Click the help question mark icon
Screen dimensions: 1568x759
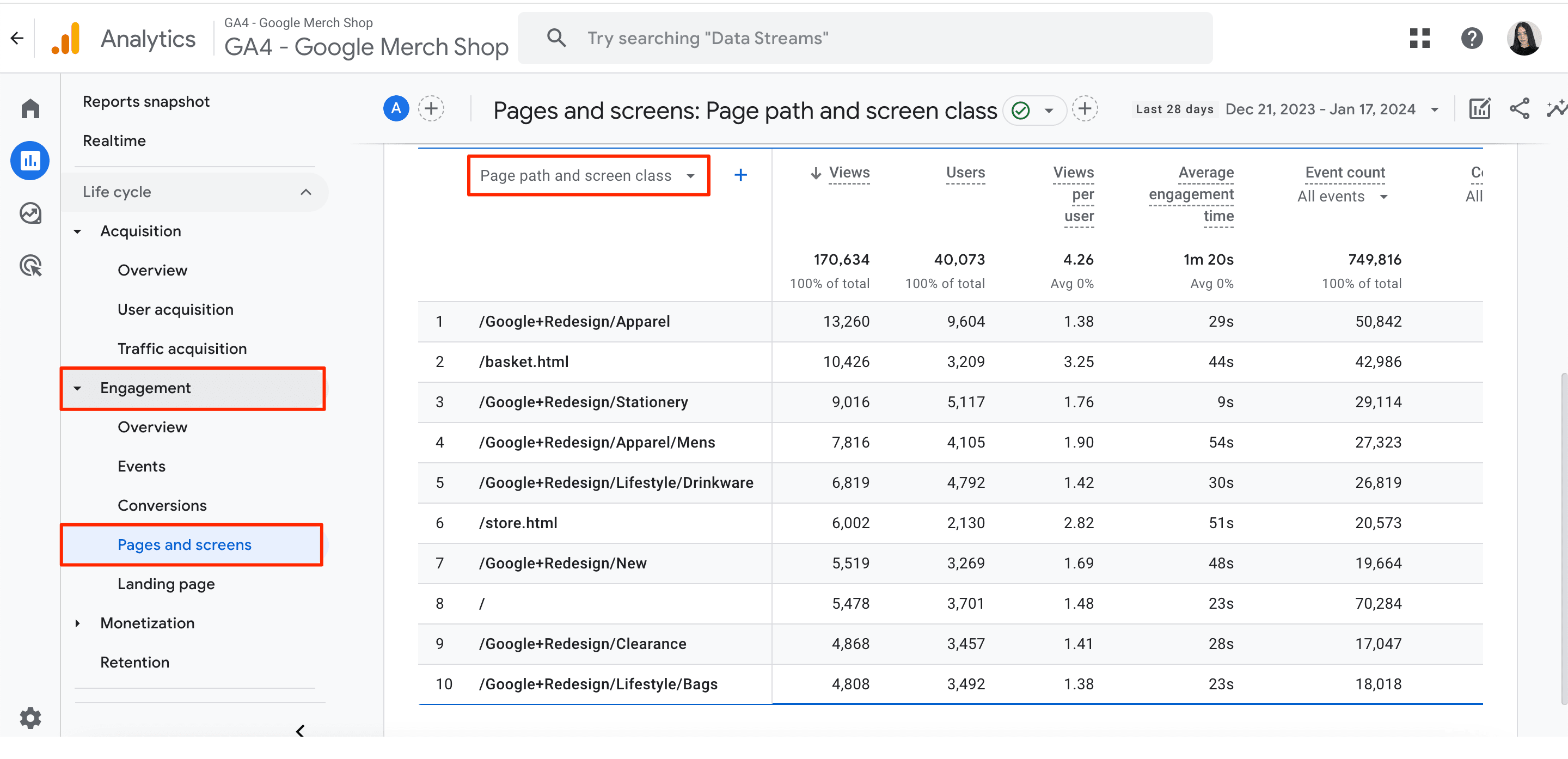point(1472,39)
